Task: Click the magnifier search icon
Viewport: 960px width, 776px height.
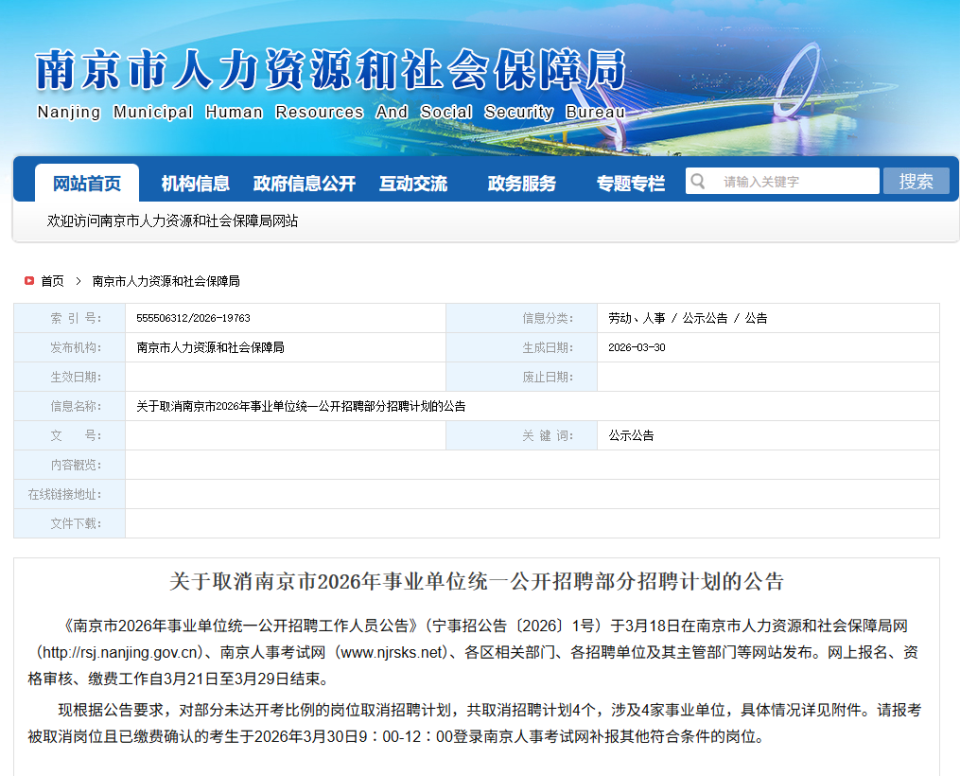Action: tap(697, 181)
